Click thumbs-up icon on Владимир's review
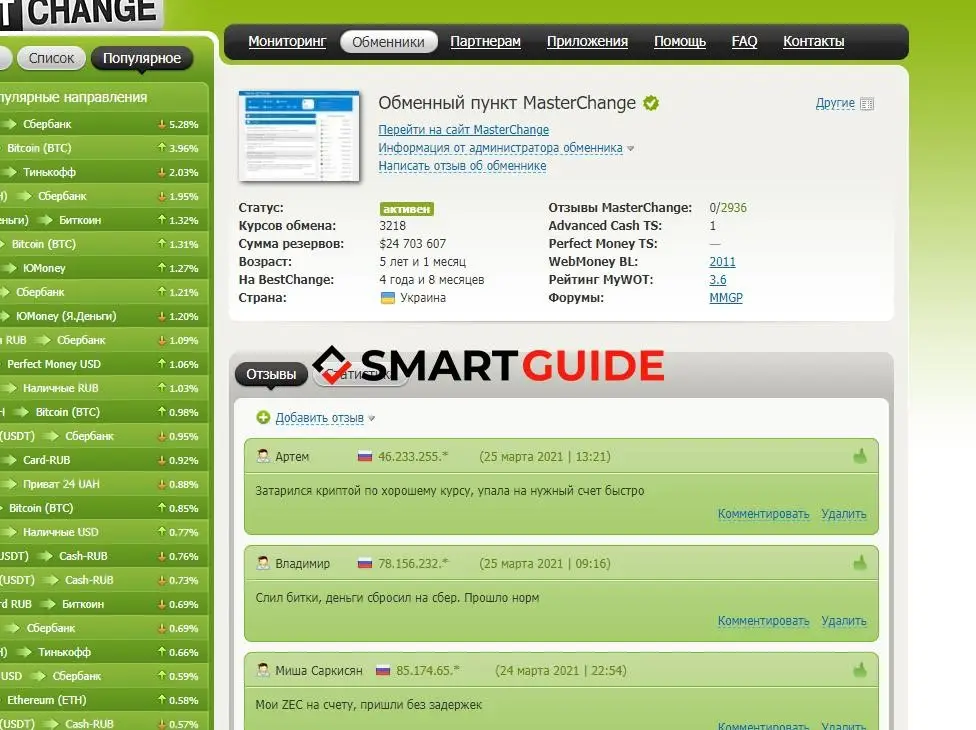The height and width of the screenshot is (730, 976). [859, 564]
